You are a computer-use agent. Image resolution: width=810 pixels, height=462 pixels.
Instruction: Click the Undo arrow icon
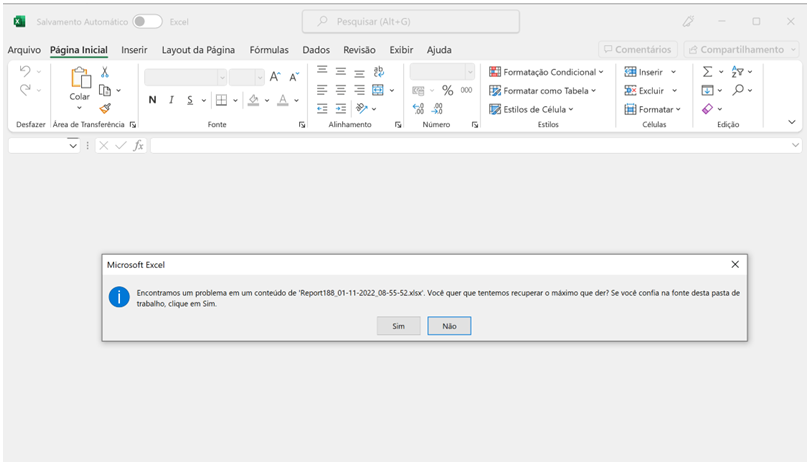(25, 71)
